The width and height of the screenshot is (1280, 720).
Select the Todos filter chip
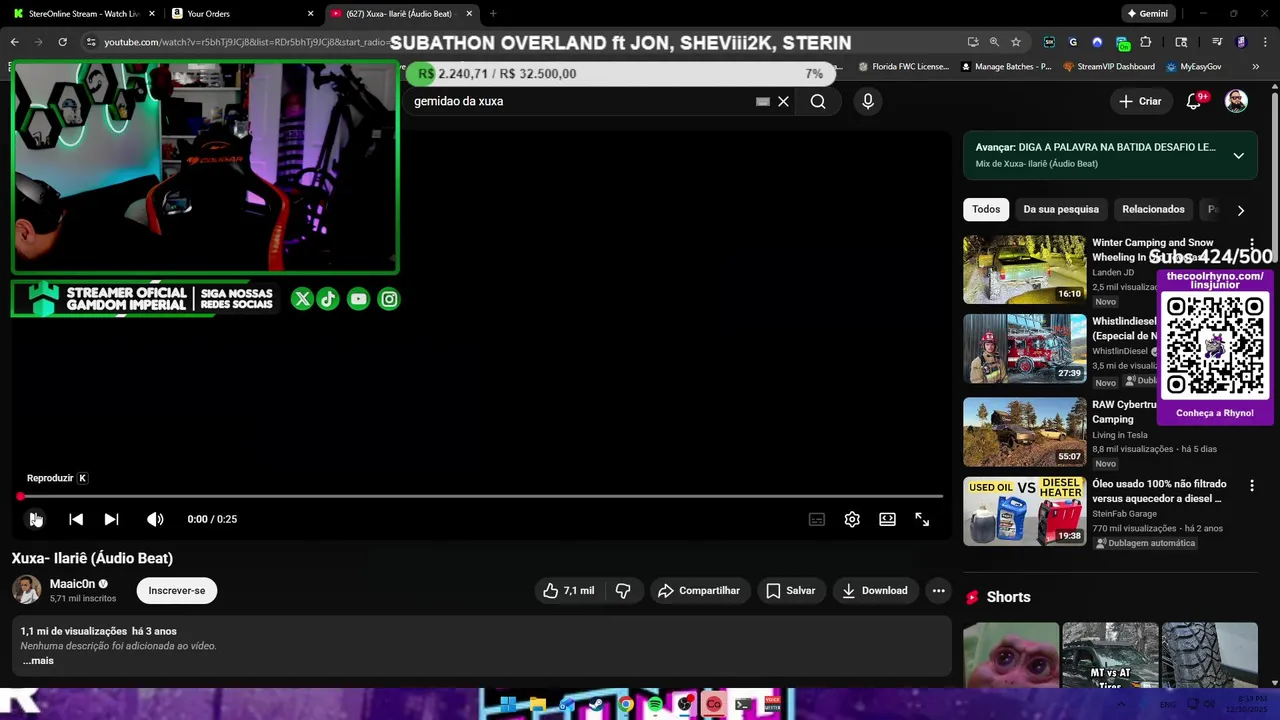pos(986,210)
